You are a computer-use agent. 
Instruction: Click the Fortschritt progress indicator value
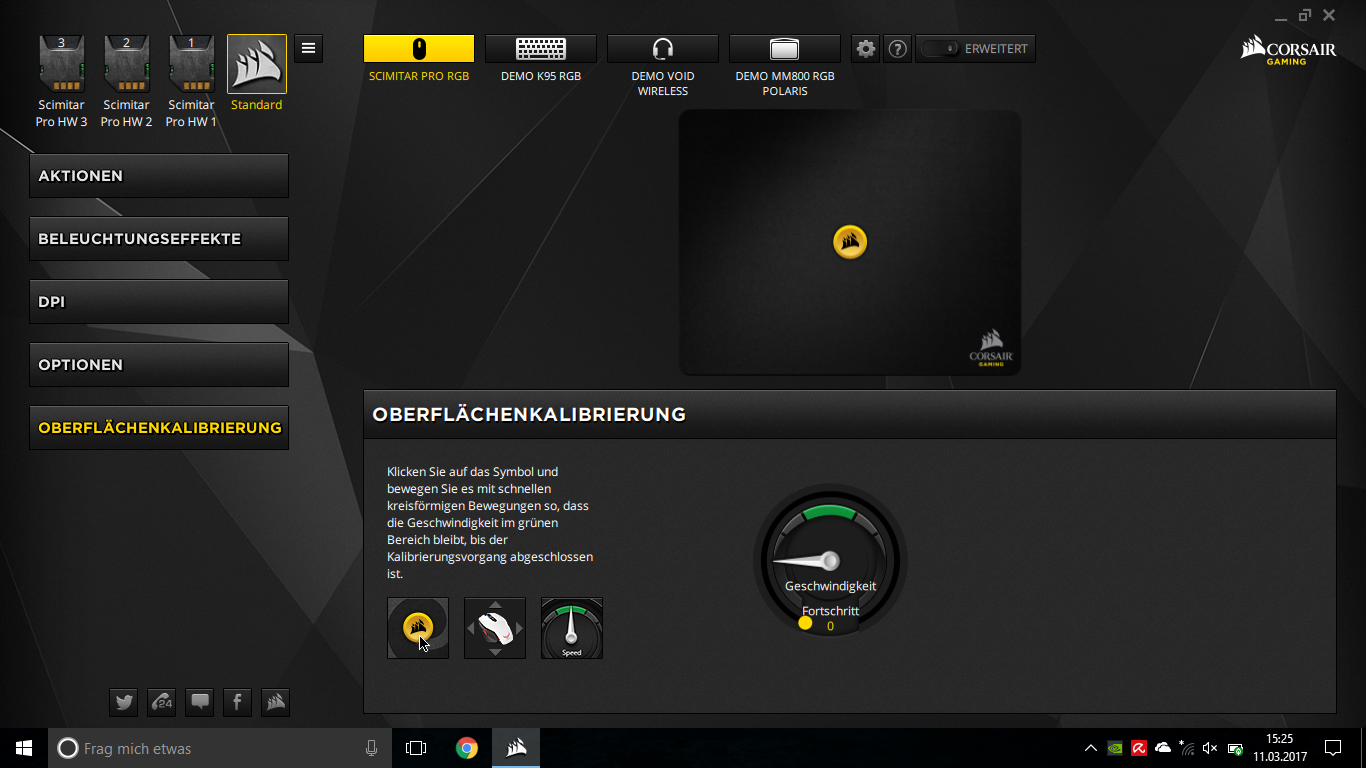click(830, 626)
